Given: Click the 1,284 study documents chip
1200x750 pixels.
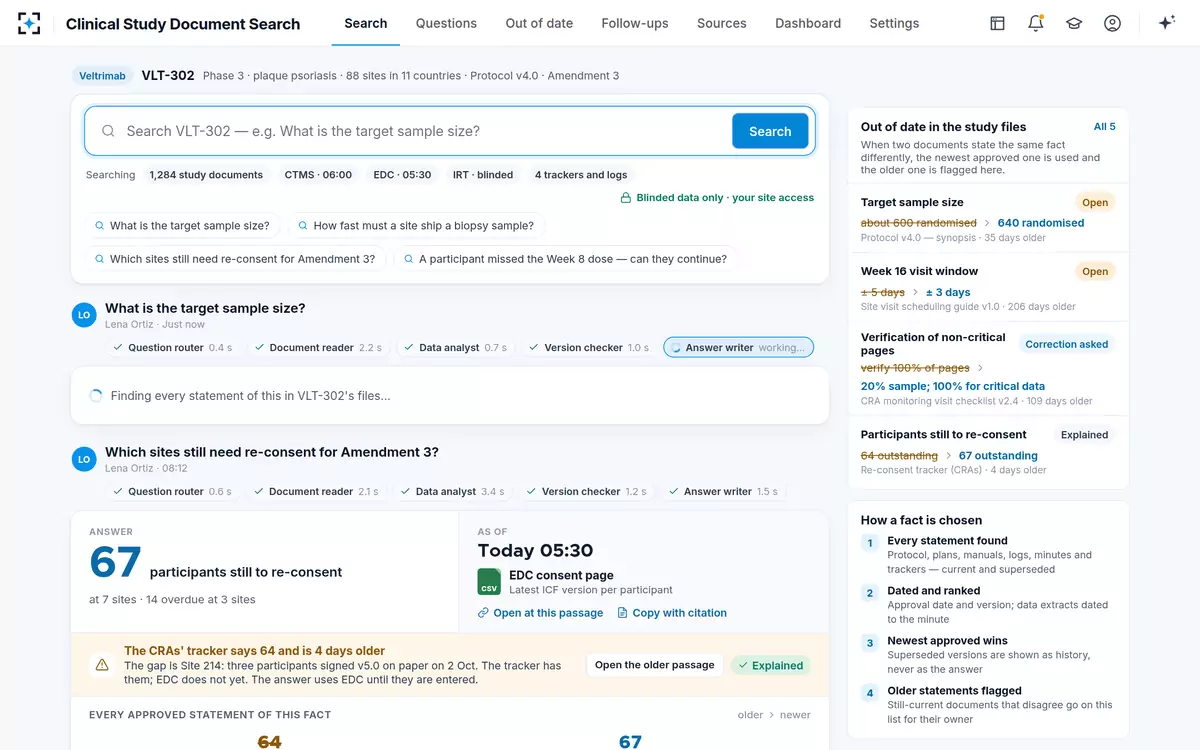Looking at the screenshot, I should pyautogui.click(x=206, y=175).
